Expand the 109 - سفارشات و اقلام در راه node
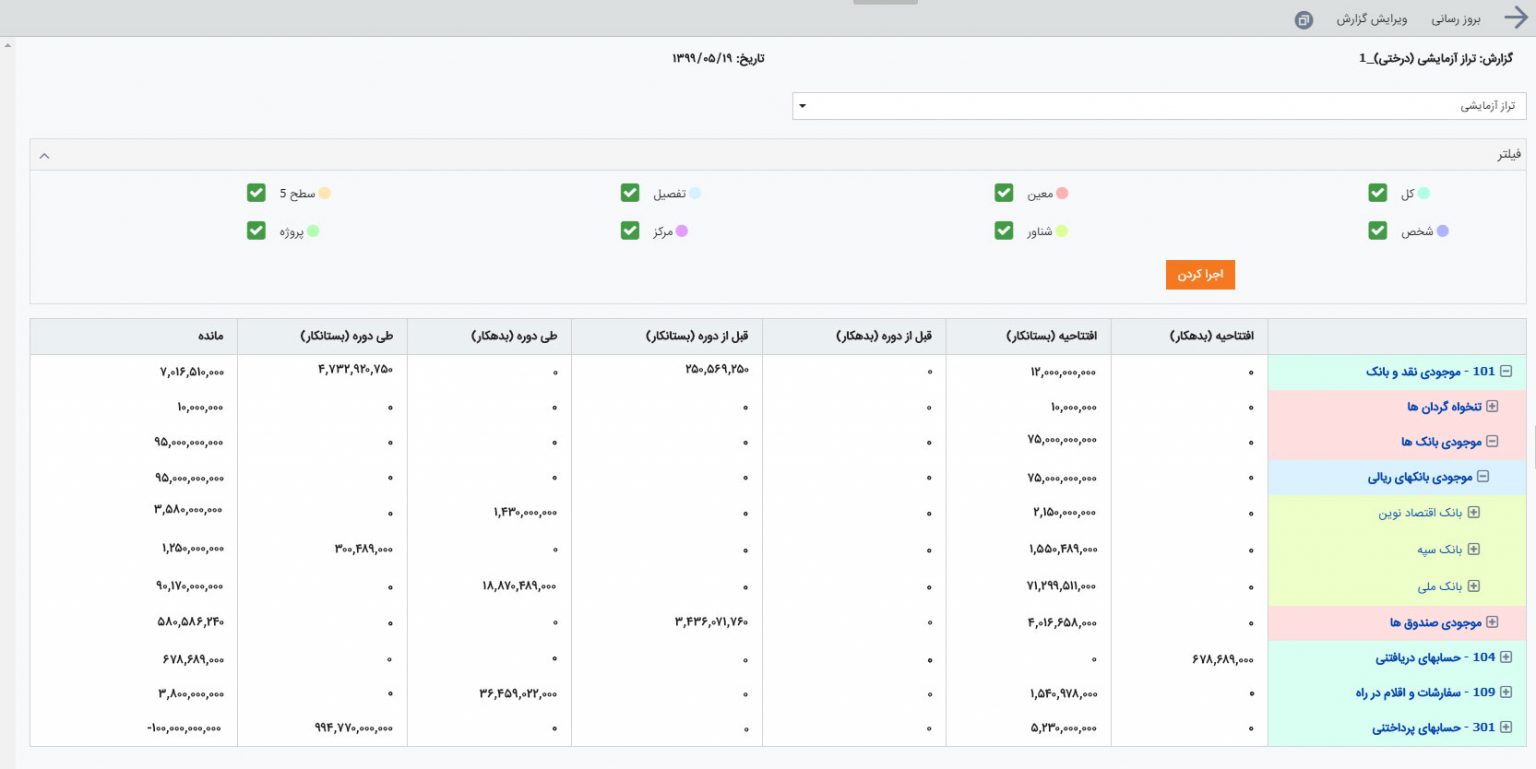 [1506, 691]
